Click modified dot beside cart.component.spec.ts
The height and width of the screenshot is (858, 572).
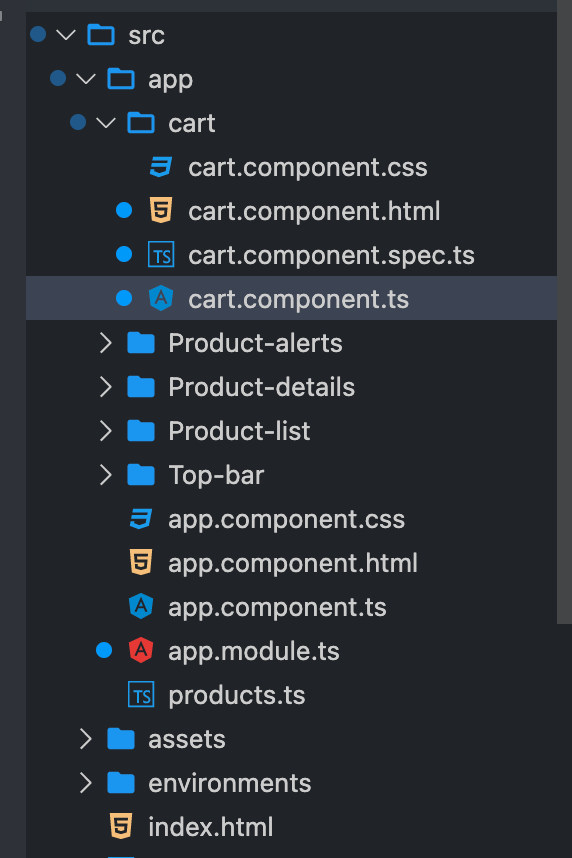point(124,254)
